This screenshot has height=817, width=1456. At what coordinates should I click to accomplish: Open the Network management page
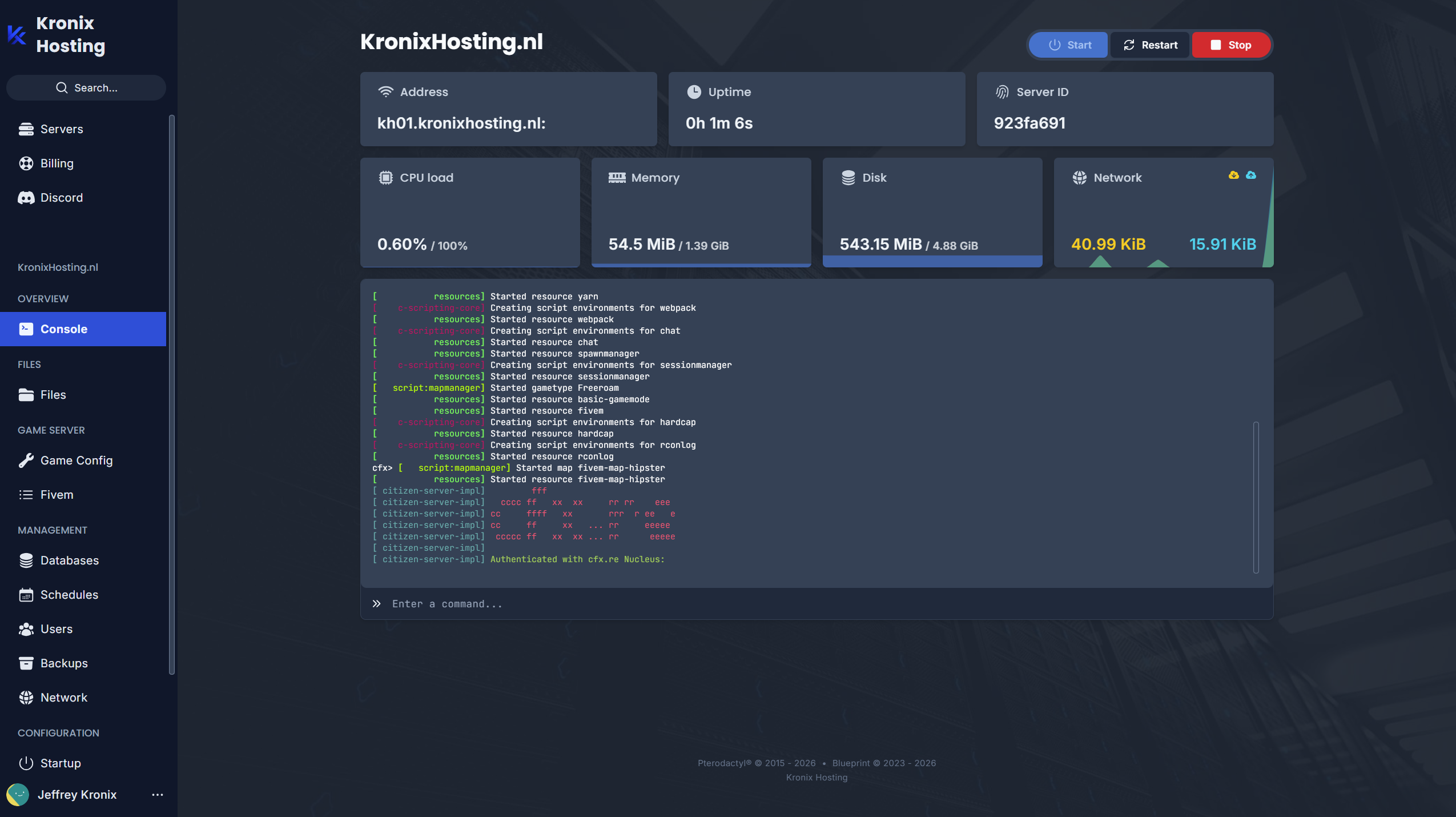pyautogui.click(x=83, y=698)
